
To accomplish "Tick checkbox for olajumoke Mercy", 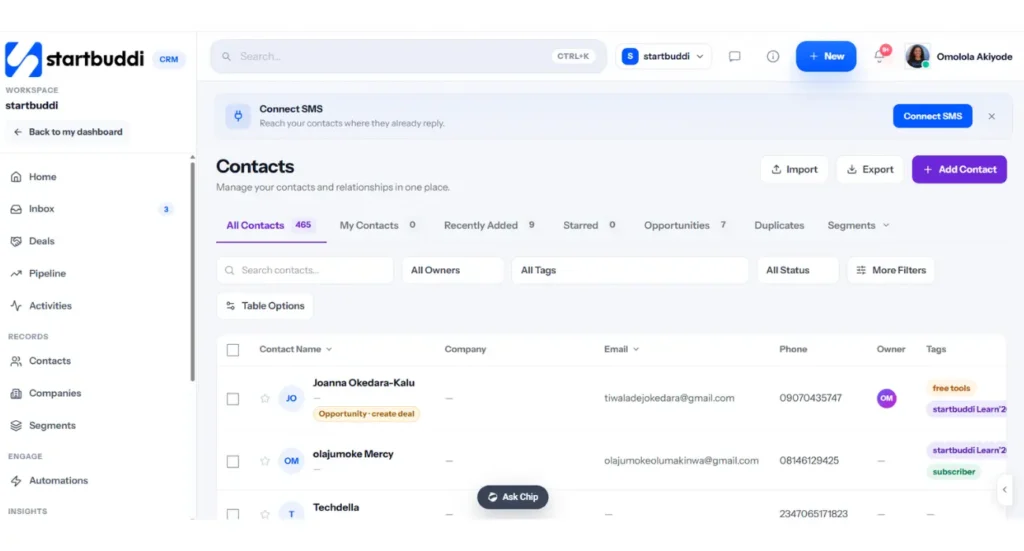I will pos(232,462).
